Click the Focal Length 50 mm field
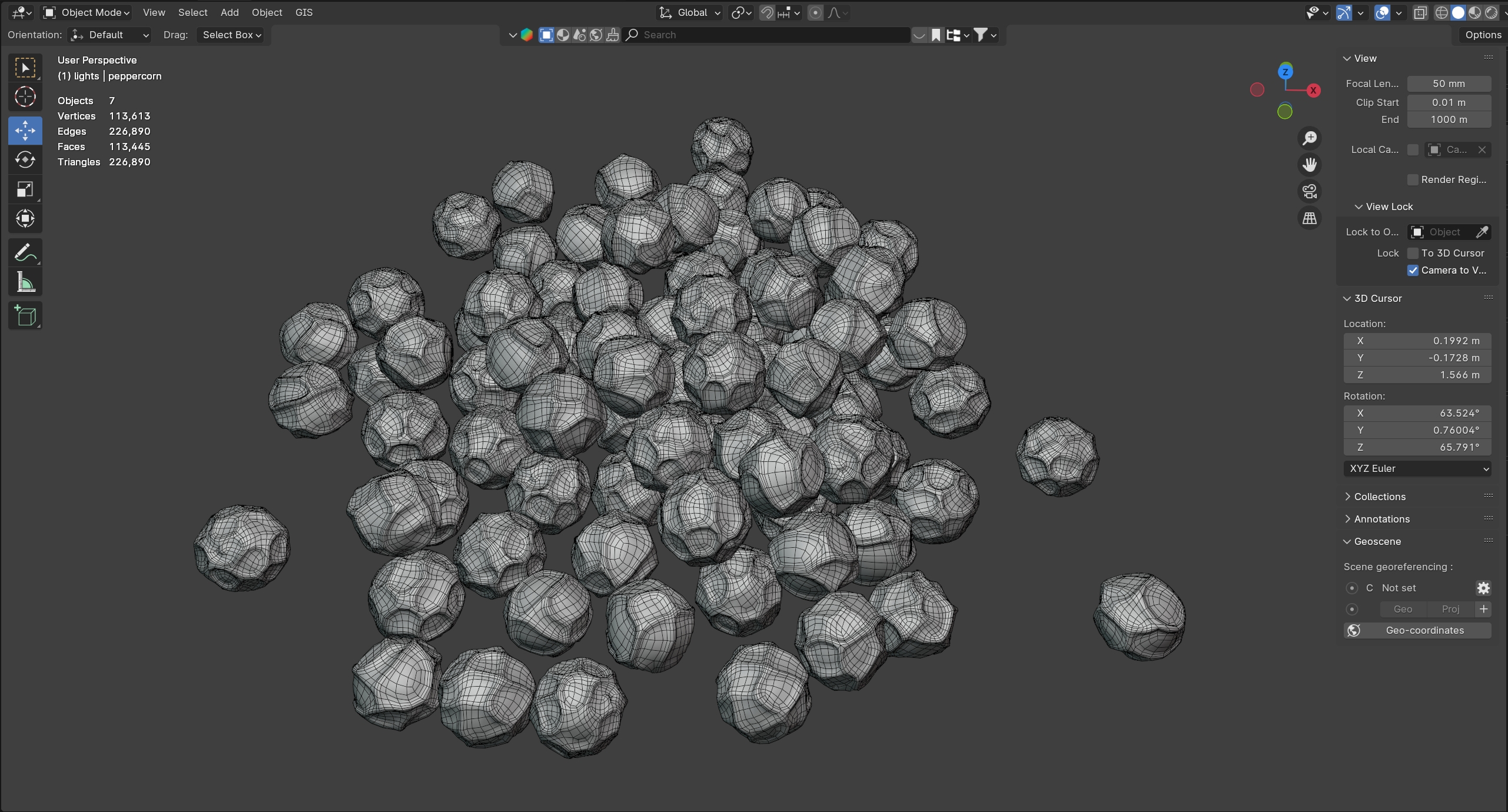 pyautogui.click(x=1449, y=84)
